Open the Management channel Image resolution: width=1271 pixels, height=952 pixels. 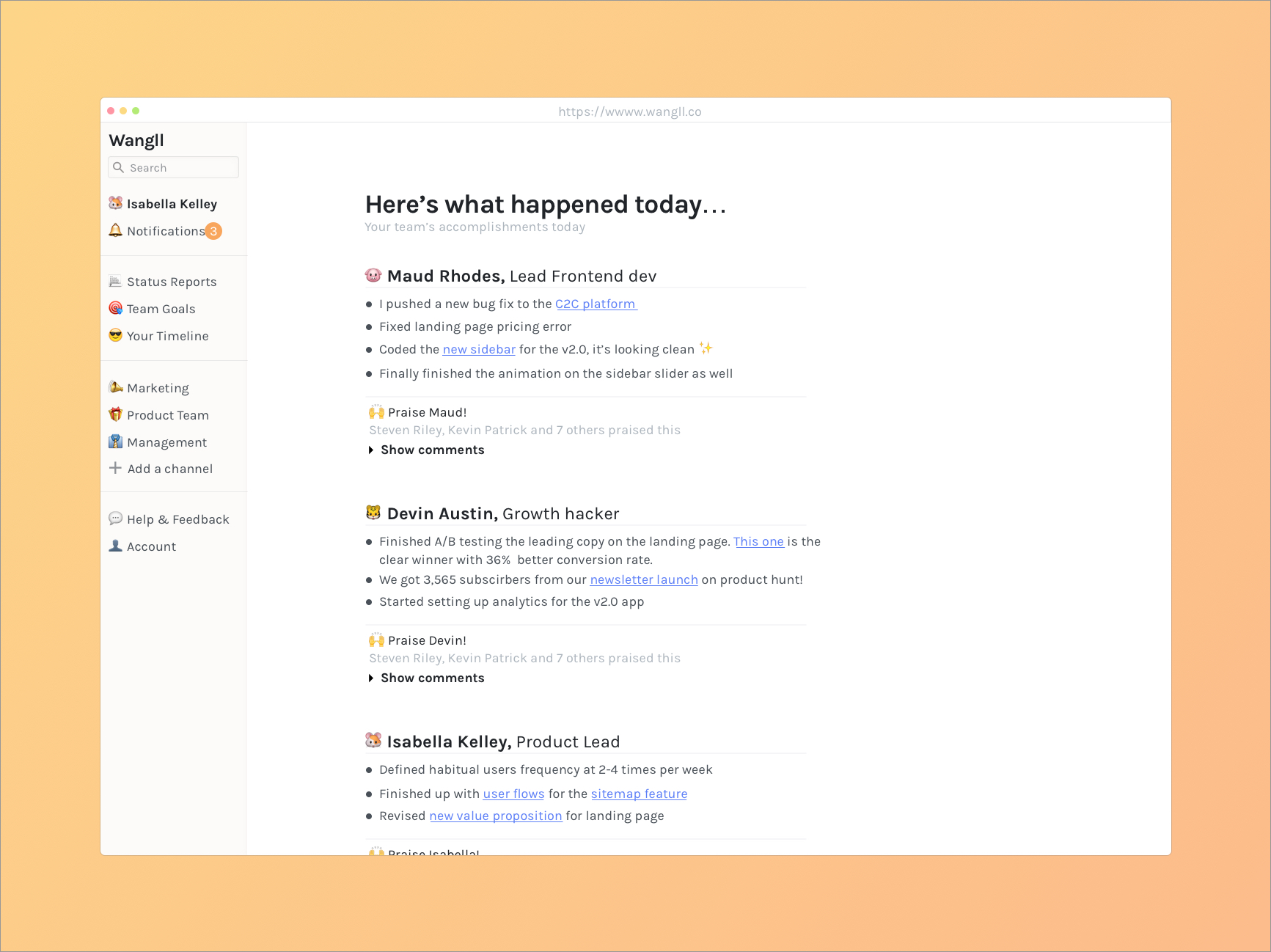click(166, 442)
